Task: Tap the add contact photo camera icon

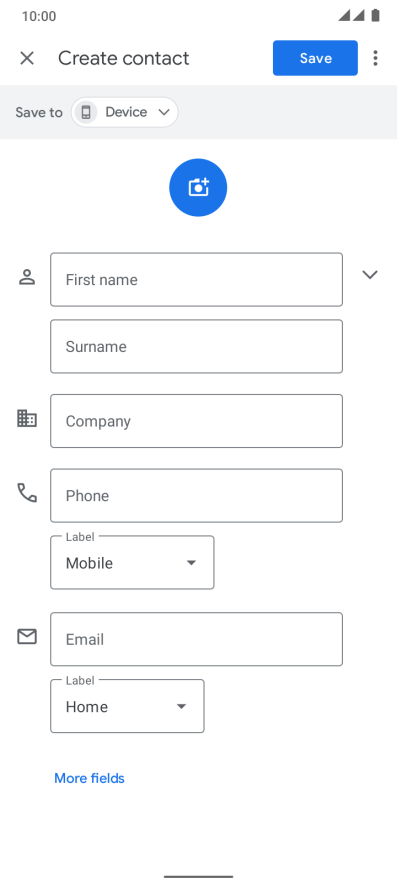Action: click(x=198, y=187)
